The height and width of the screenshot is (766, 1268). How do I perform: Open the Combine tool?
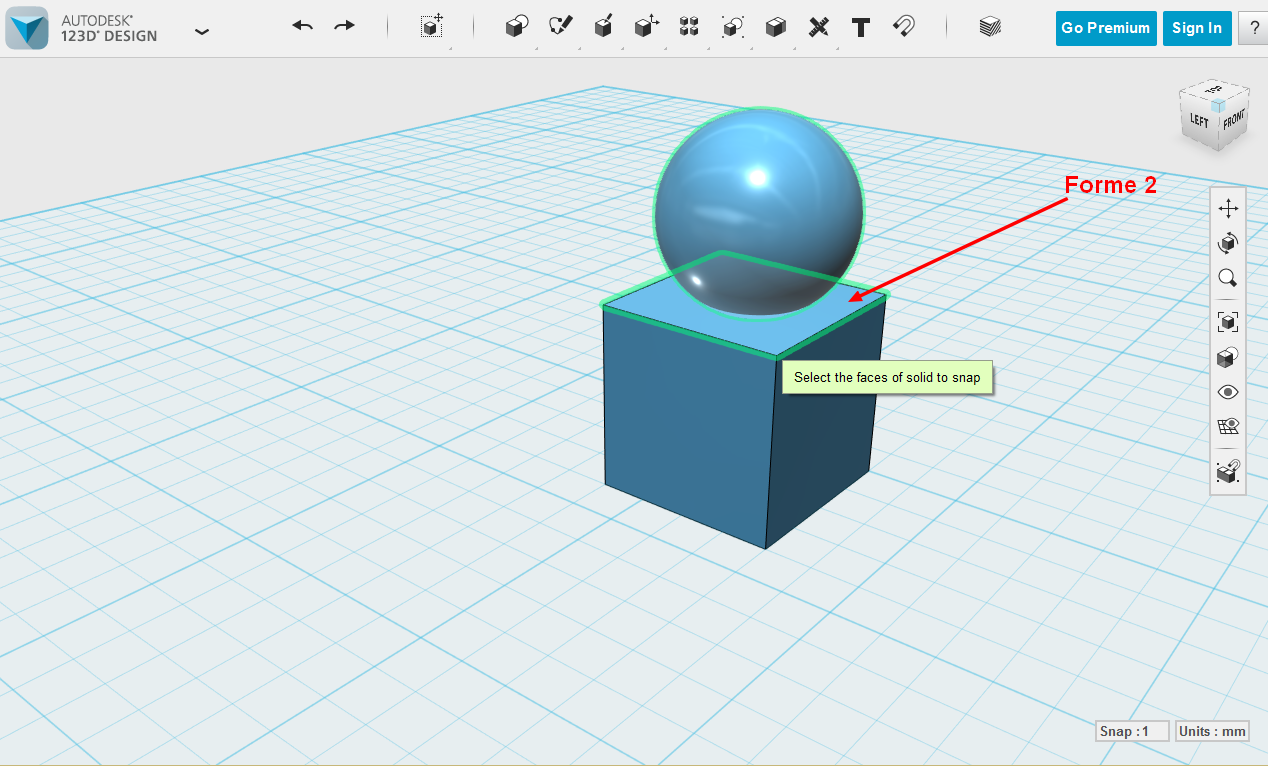(x=775, y=27)
